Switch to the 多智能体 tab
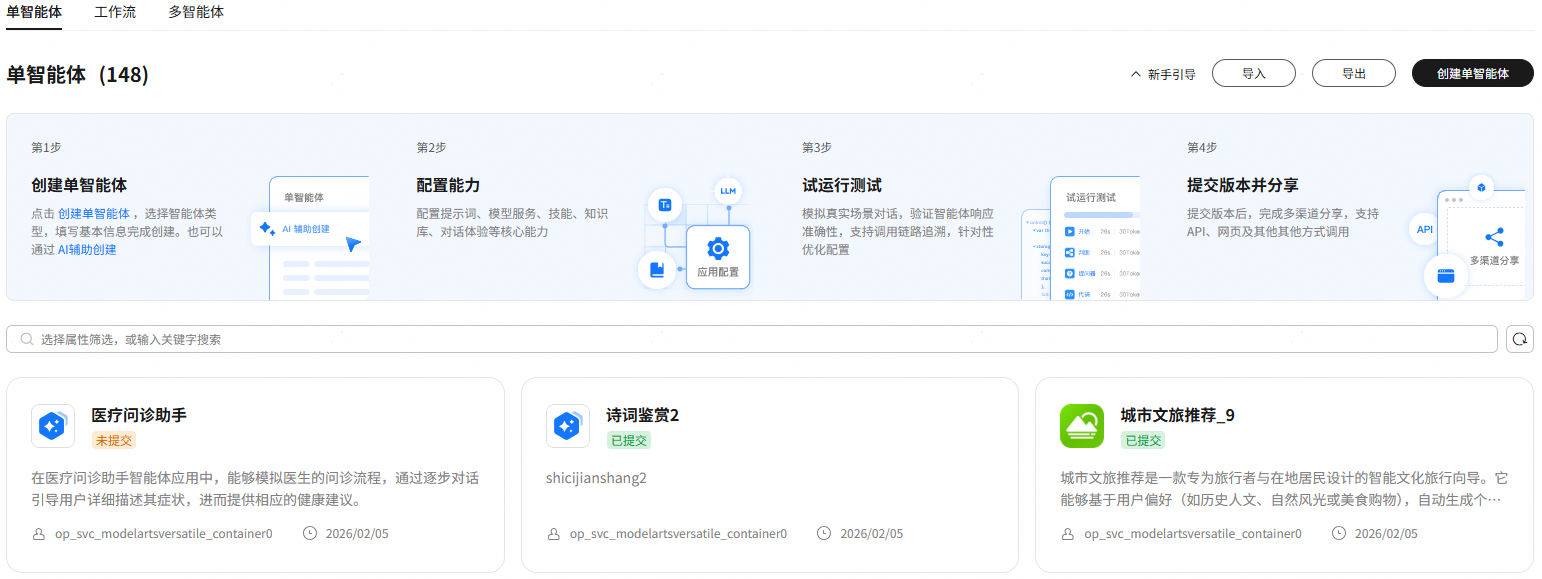 196,13
